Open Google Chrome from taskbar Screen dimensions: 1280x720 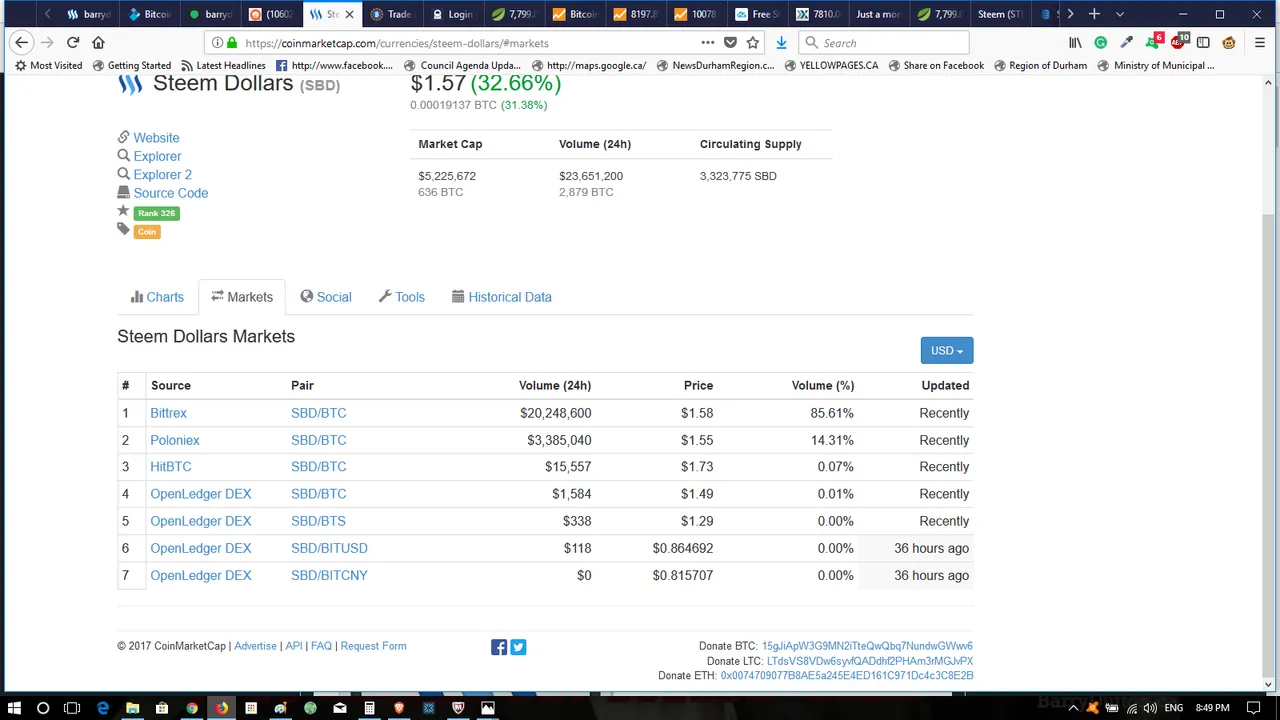[191, 708]
